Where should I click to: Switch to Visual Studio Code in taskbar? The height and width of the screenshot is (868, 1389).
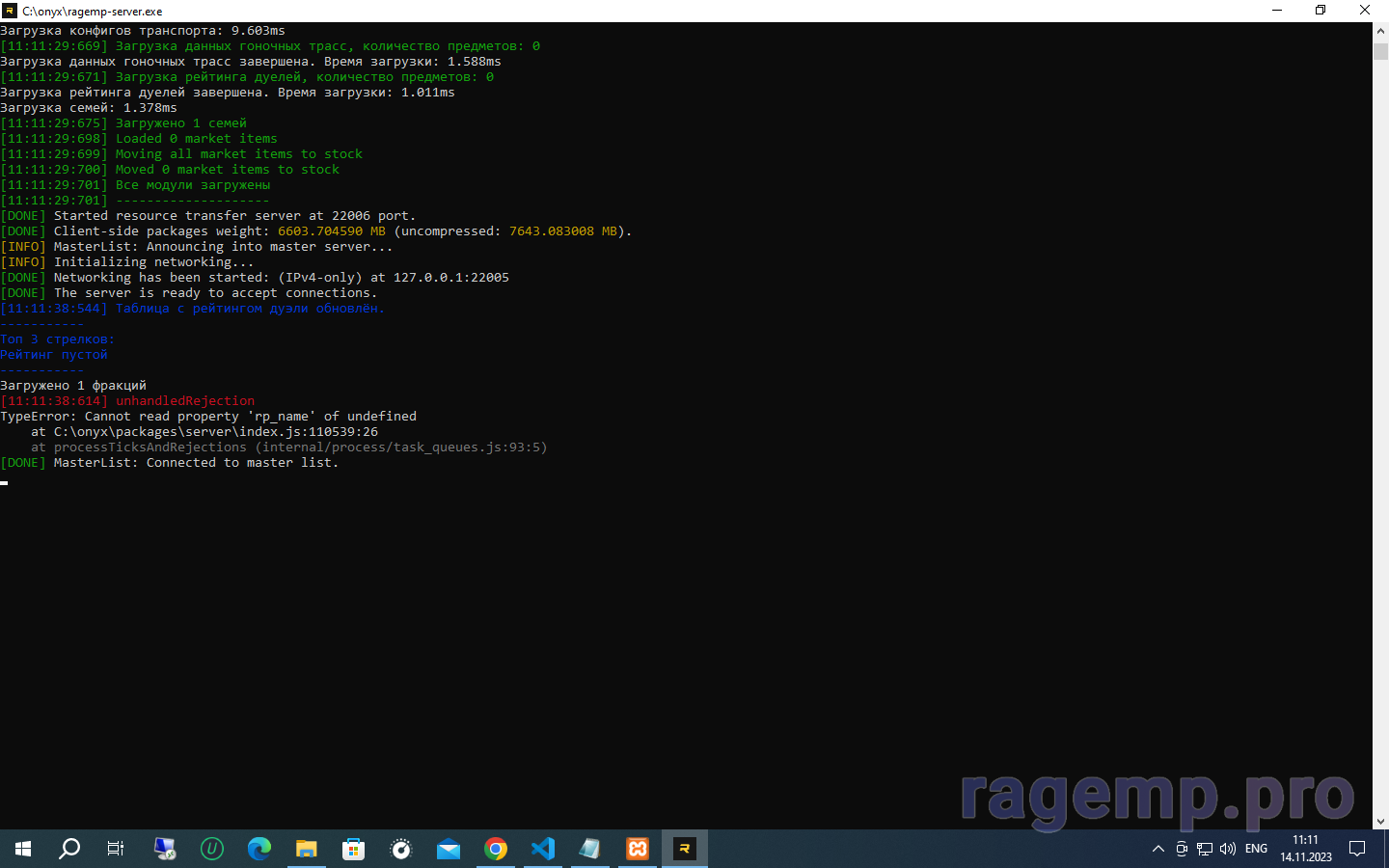point(543,849)
